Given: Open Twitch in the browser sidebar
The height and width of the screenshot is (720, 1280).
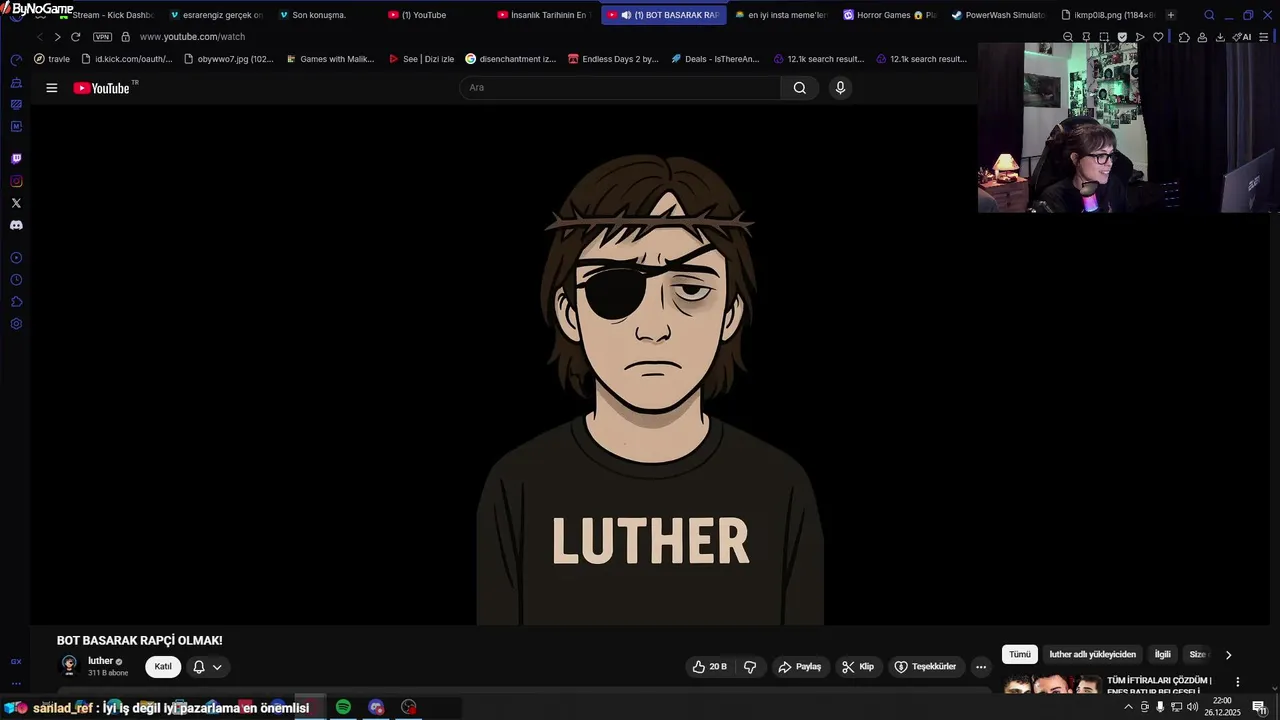Looking at the screenshot, I should coord(16,159).
